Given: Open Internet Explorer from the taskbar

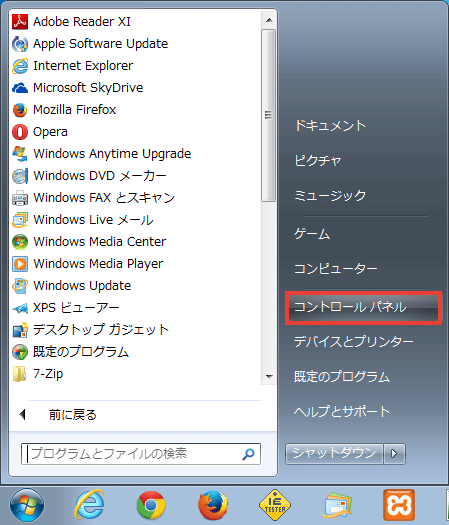Looking at the screenshot, I should point(89,505).
